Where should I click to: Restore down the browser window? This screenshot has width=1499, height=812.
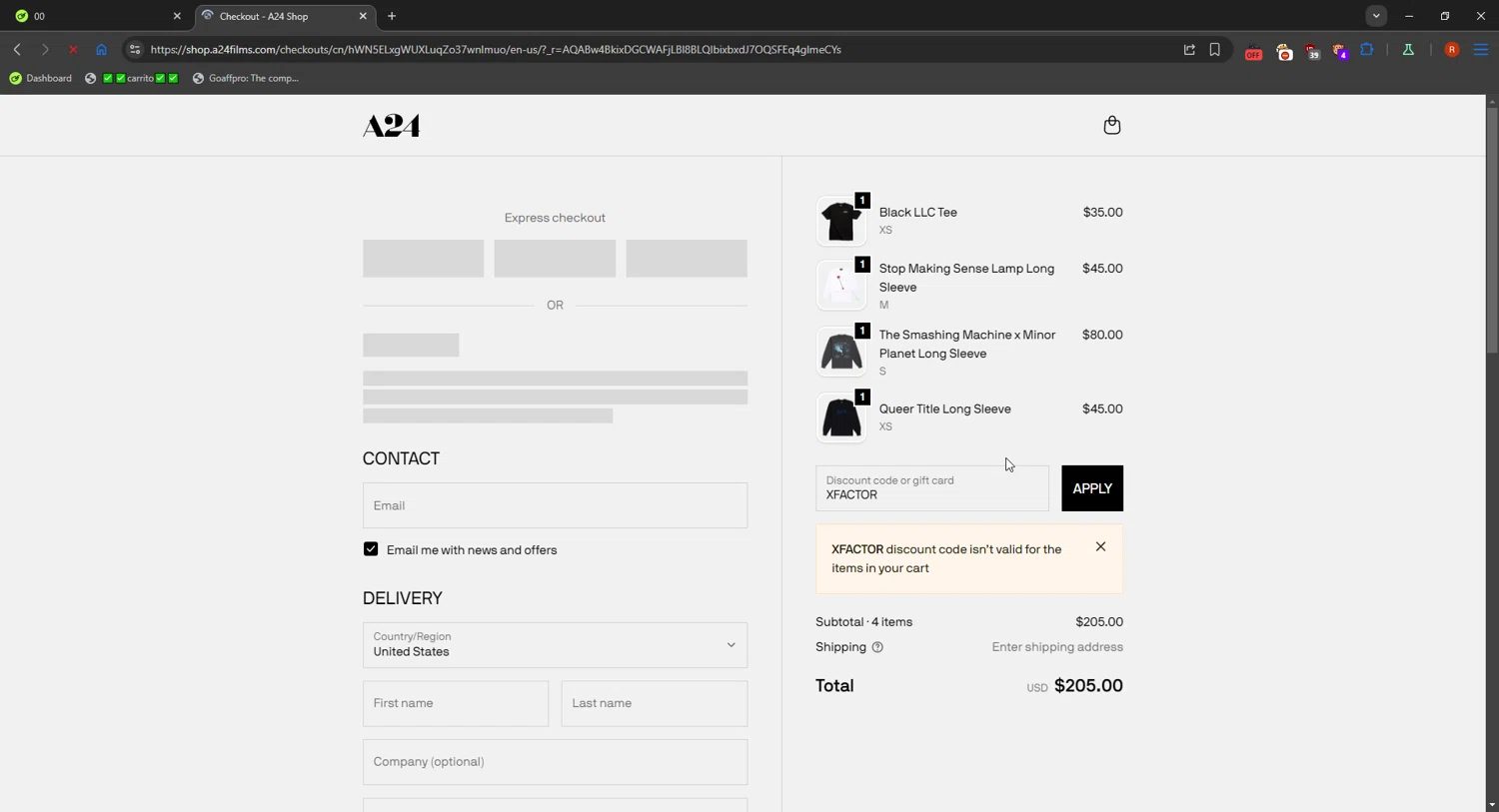1445,16
